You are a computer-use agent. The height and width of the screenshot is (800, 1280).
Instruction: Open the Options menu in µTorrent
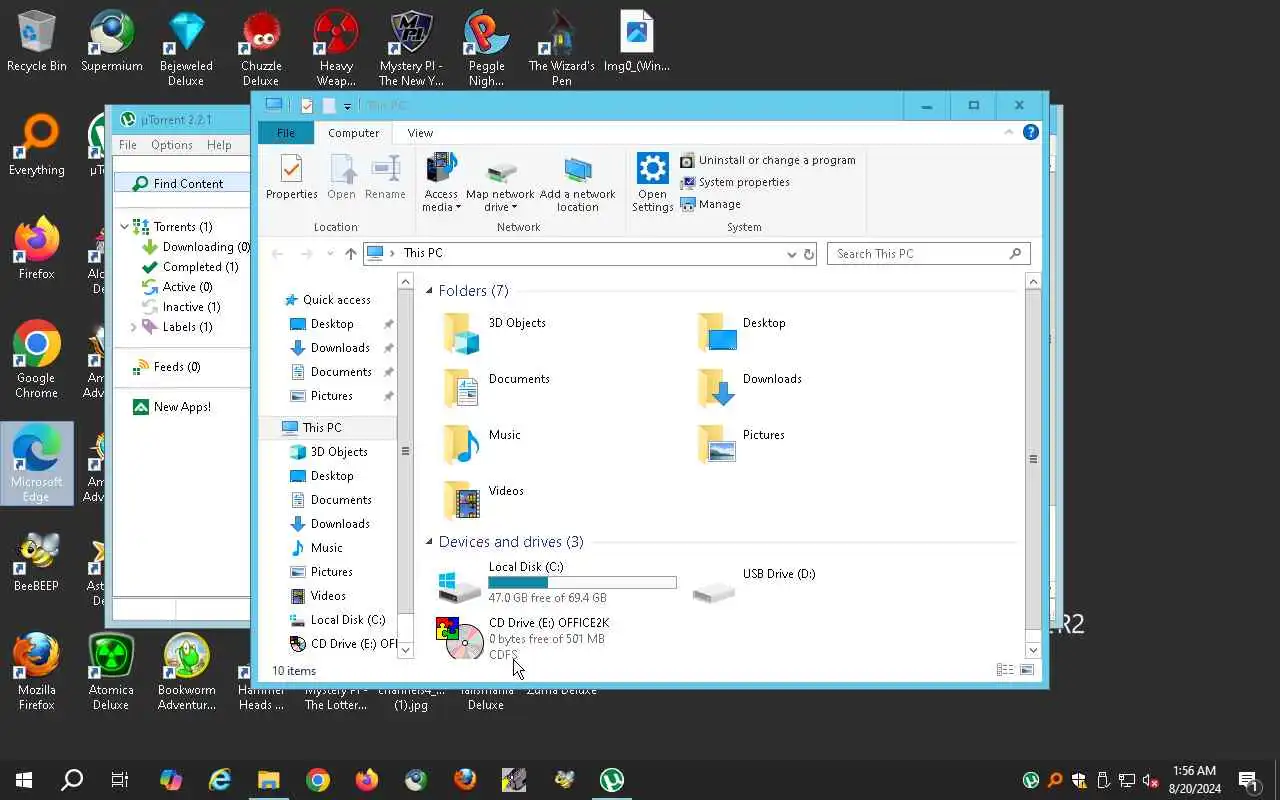tap(172, 145)
